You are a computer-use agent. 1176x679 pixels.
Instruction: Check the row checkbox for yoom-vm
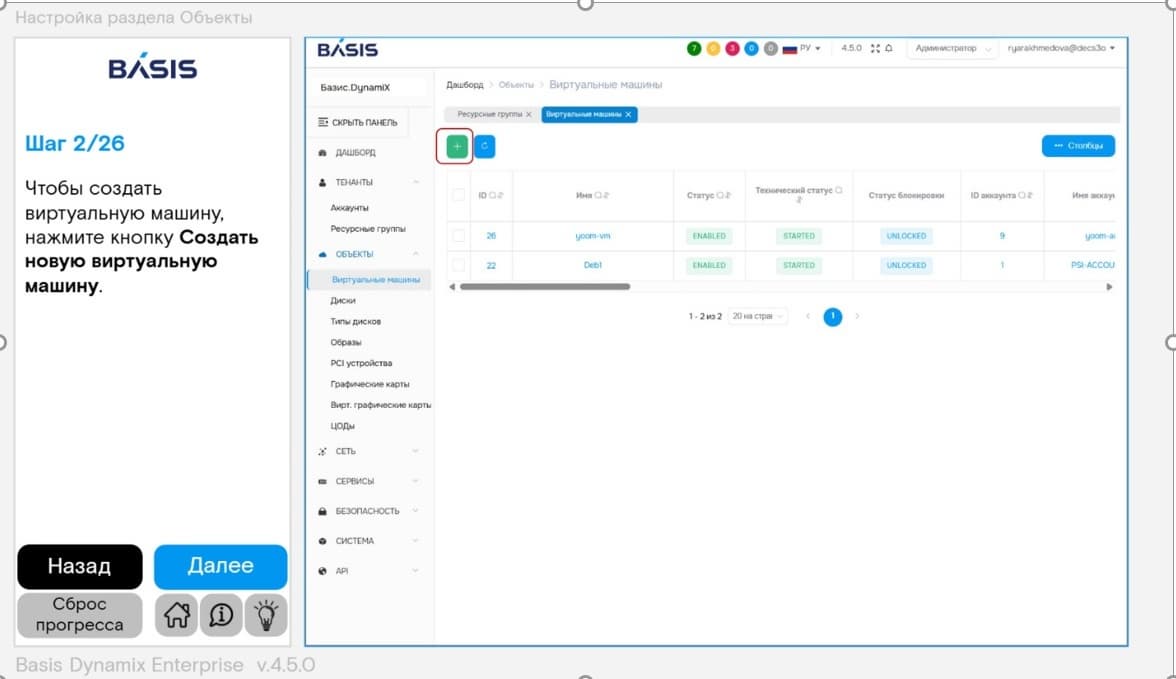(458, 236)
